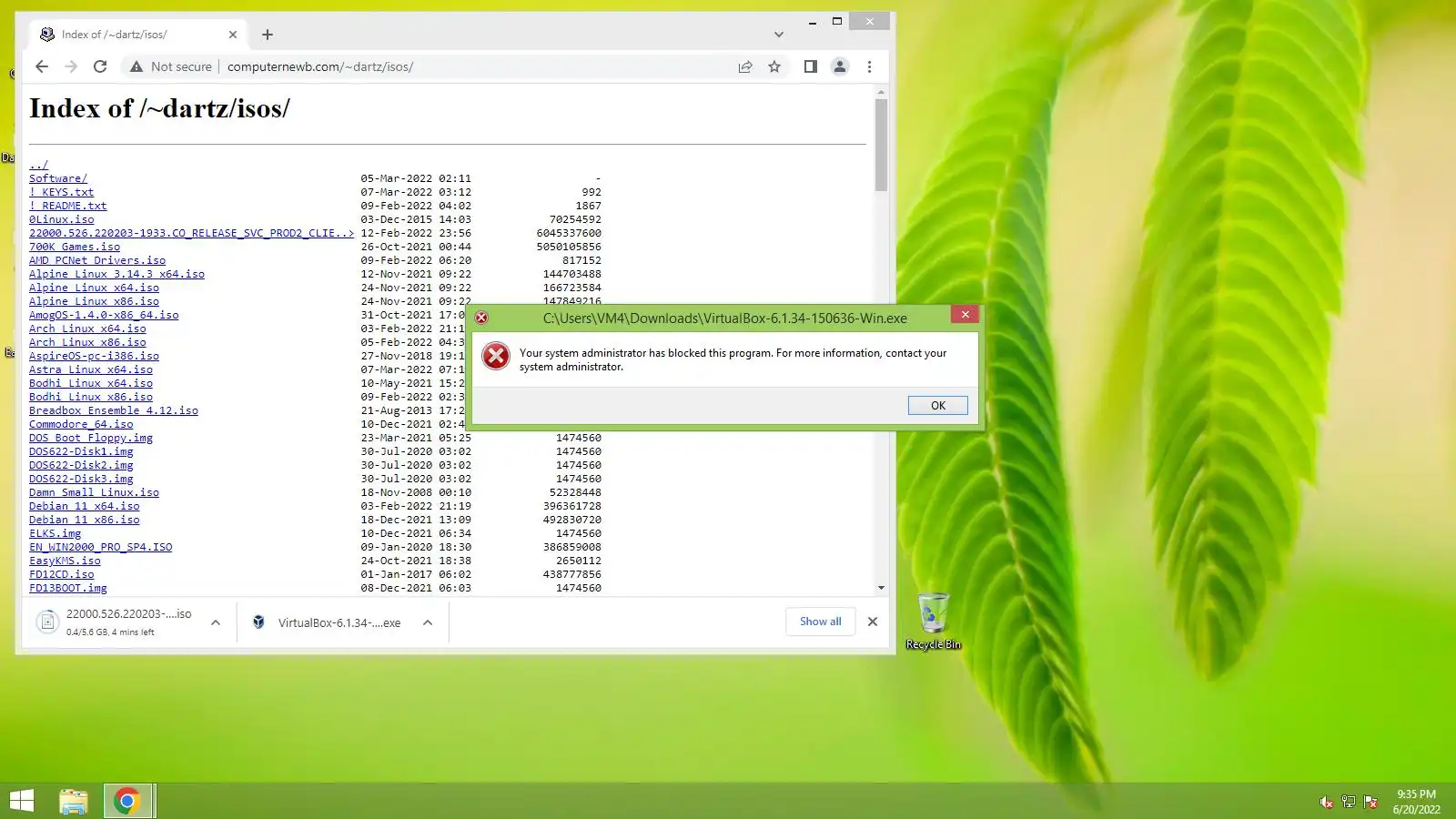This screenshot has height=819, width=1456.
Task: Download Alpine_Linux_x86.iso
Action: (x=94, y=301)
